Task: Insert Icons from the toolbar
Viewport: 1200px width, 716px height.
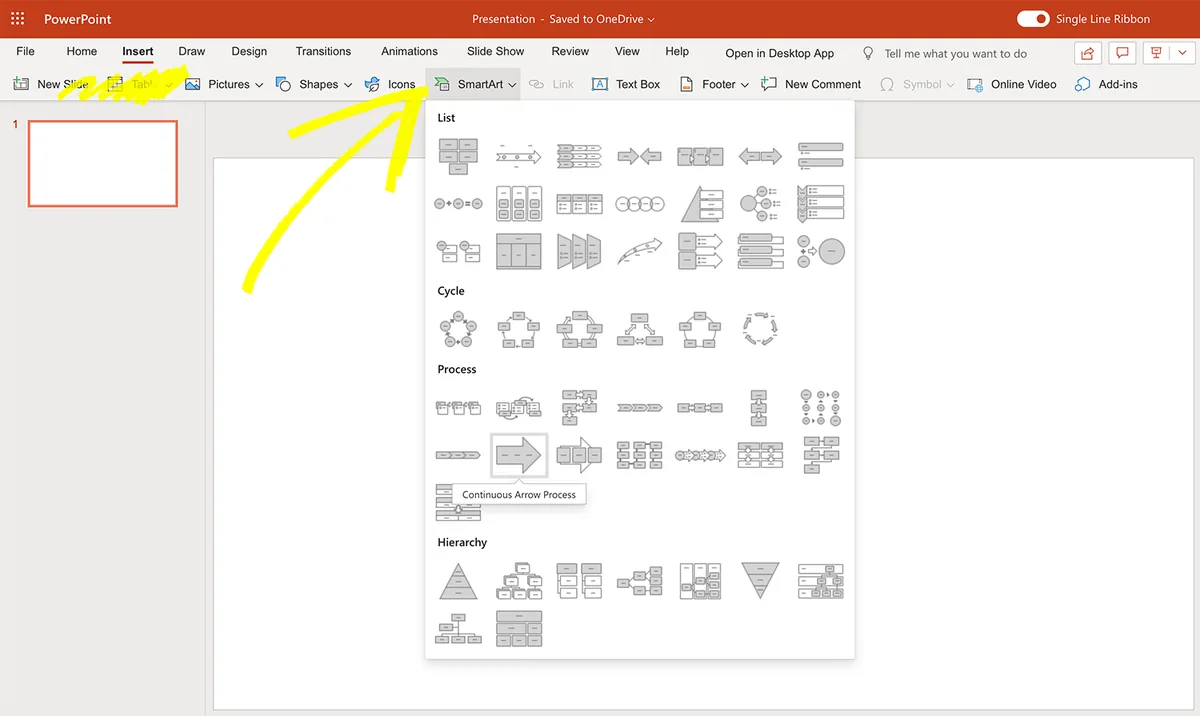Action: point(390,84)
